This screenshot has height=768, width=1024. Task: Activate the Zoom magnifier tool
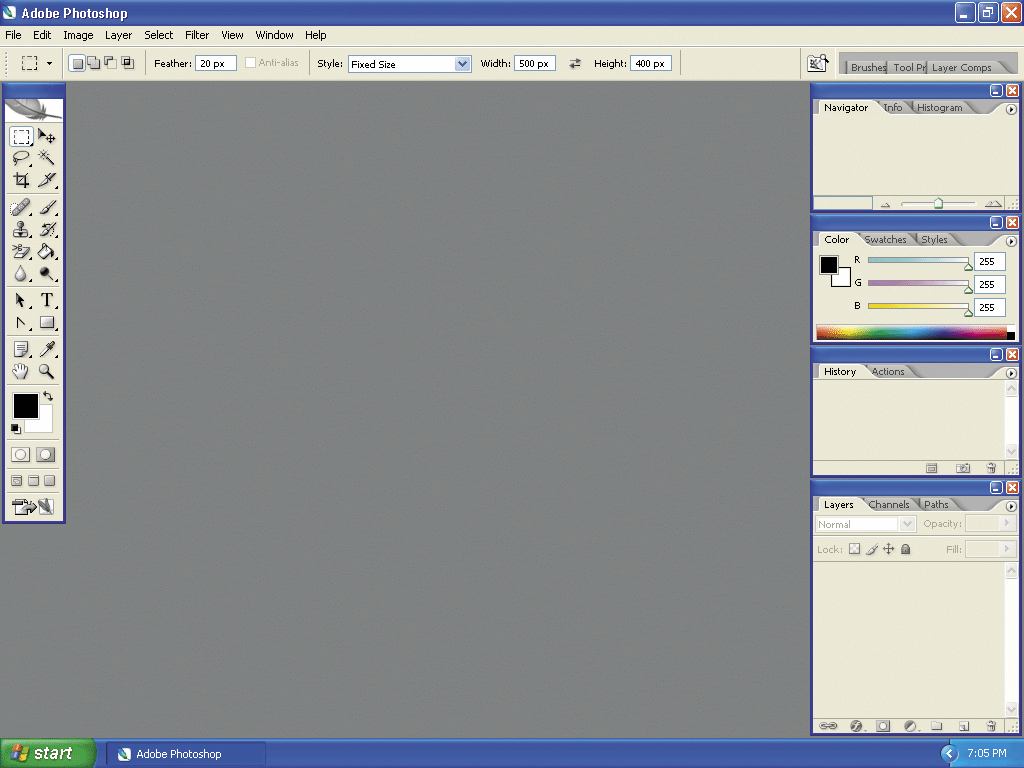tap(46, 371)
